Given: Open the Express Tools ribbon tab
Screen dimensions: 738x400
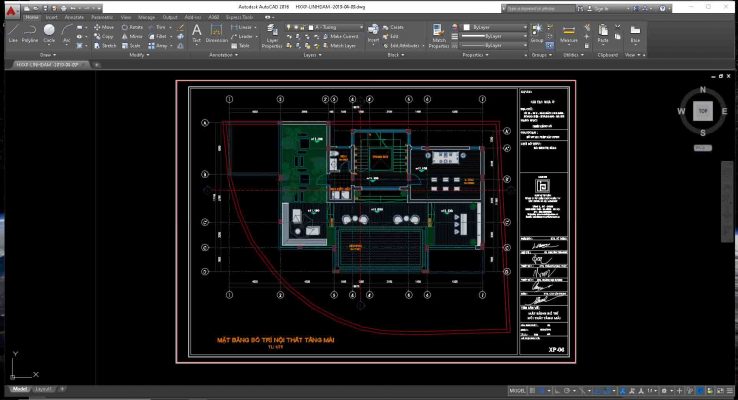Looking at the screenshot, I should pos(240,17).
